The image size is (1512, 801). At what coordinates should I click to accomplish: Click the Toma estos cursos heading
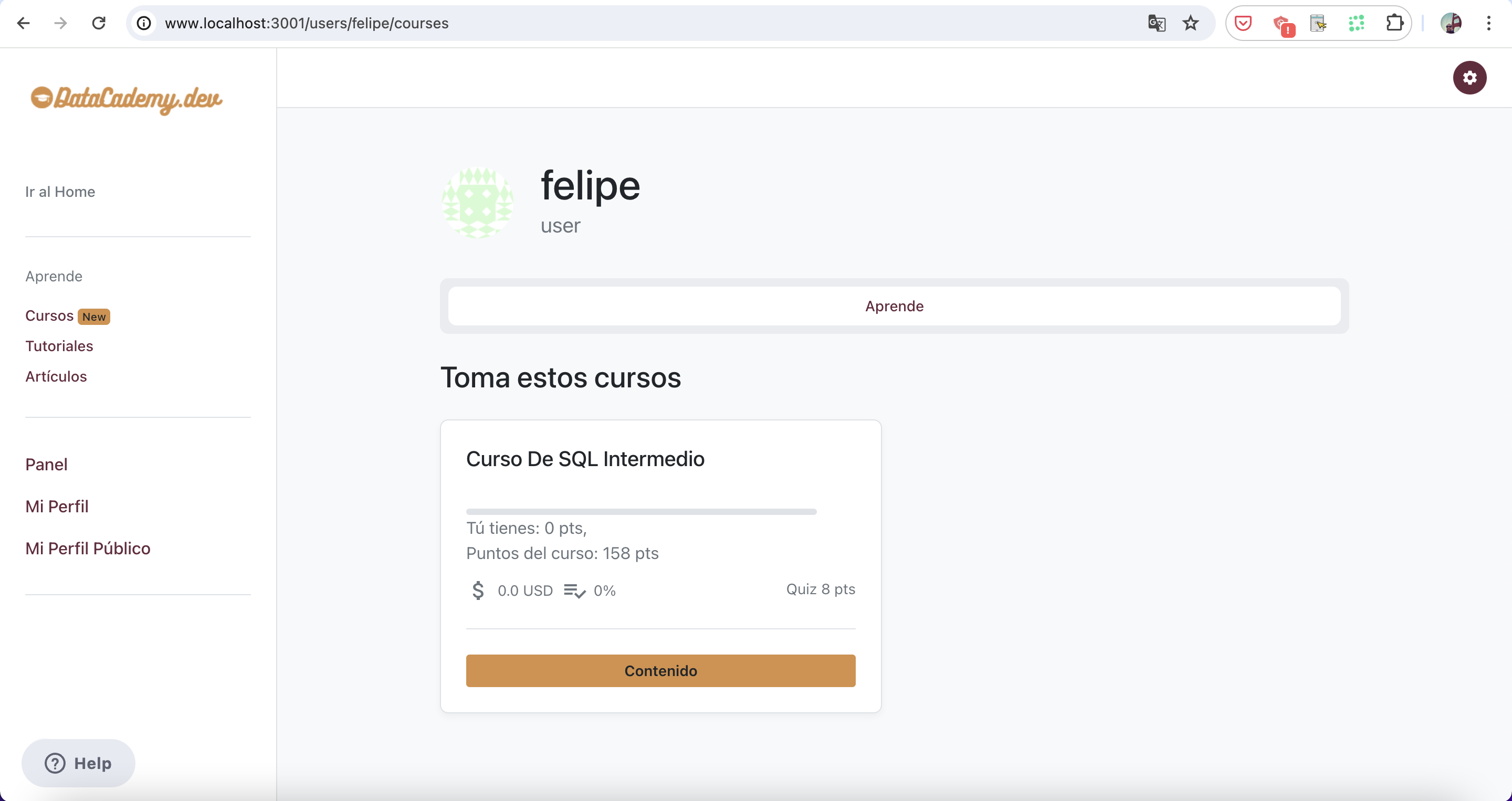561,377
